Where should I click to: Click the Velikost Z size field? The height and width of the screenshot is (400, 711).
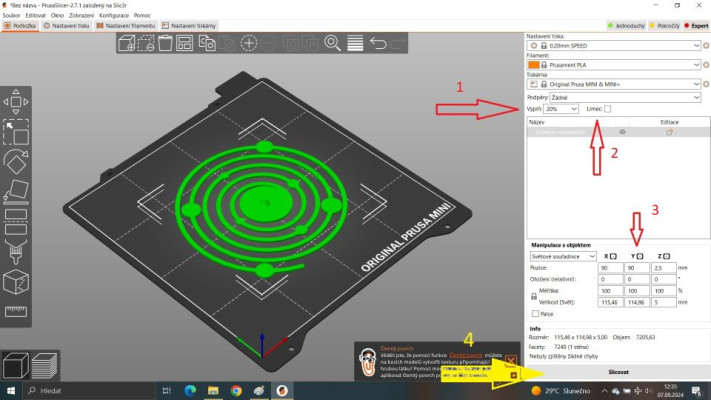tap(664, 302)
